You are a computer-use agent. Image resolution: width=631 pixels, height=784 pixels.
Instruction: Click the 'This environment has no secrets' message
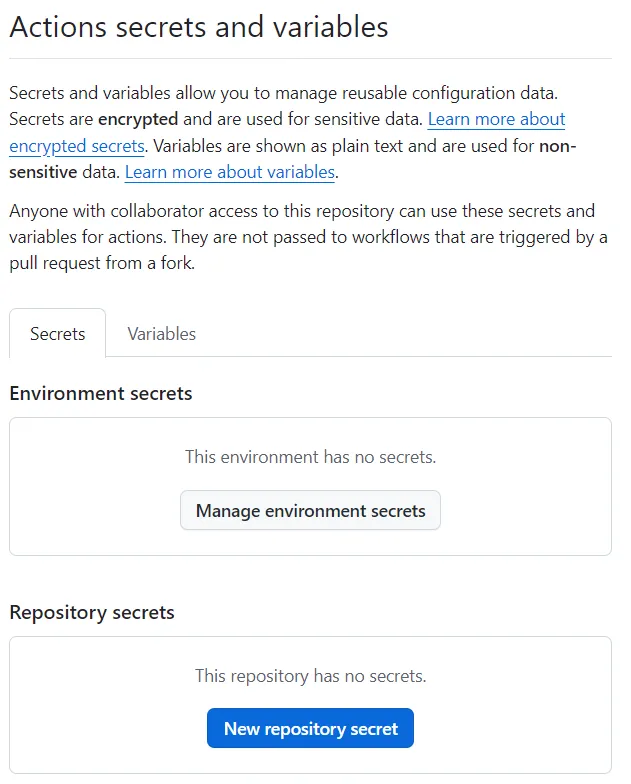pos(310,457)
